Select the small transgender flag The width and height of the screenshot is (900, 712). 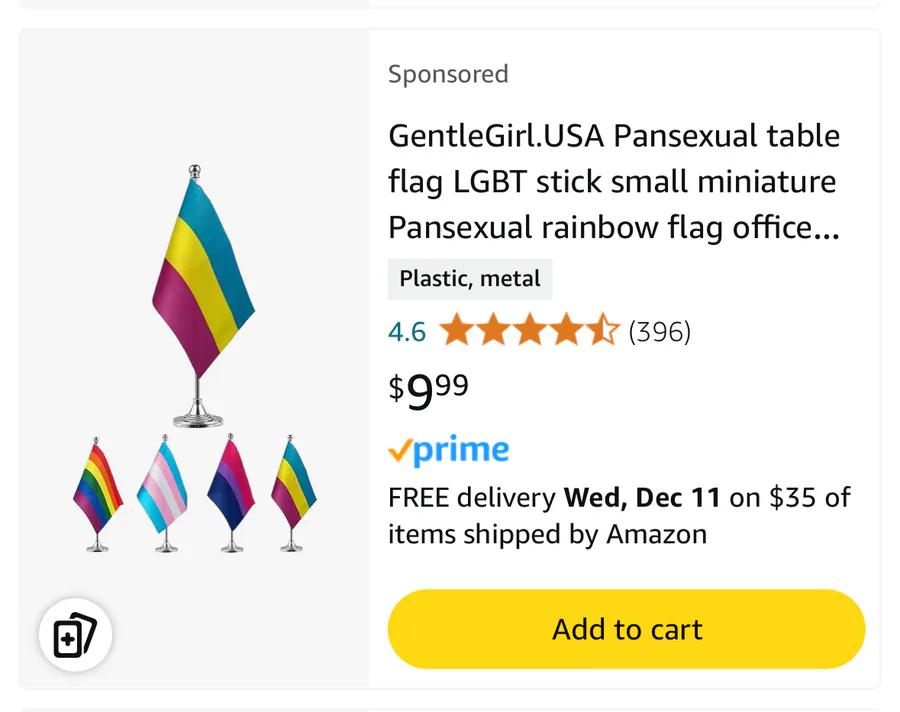[163, 490]
